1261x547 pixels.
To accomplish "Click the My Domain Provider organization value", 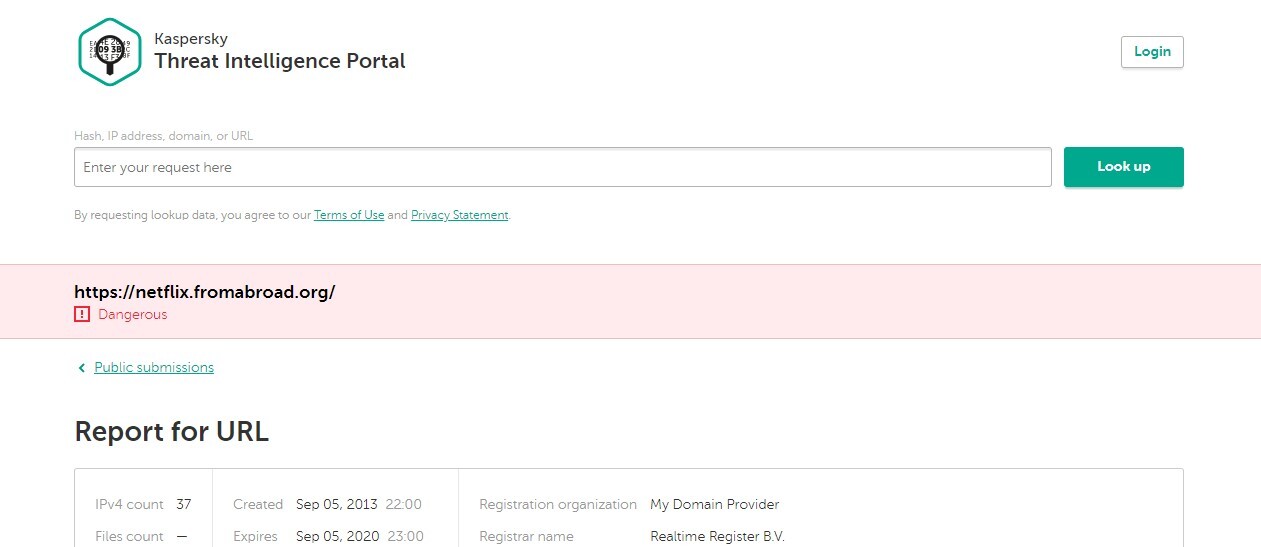I will [714, 504].
